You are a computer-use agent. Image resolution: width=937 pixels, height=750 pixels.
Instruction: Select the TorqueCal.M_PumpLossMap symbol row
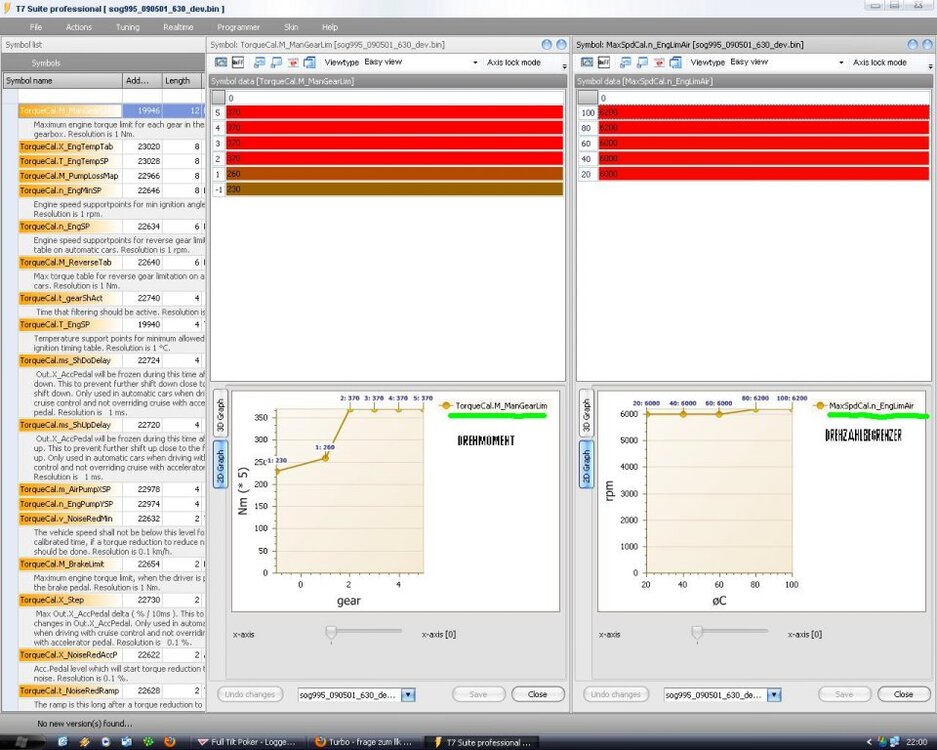[x=111, y=176]
